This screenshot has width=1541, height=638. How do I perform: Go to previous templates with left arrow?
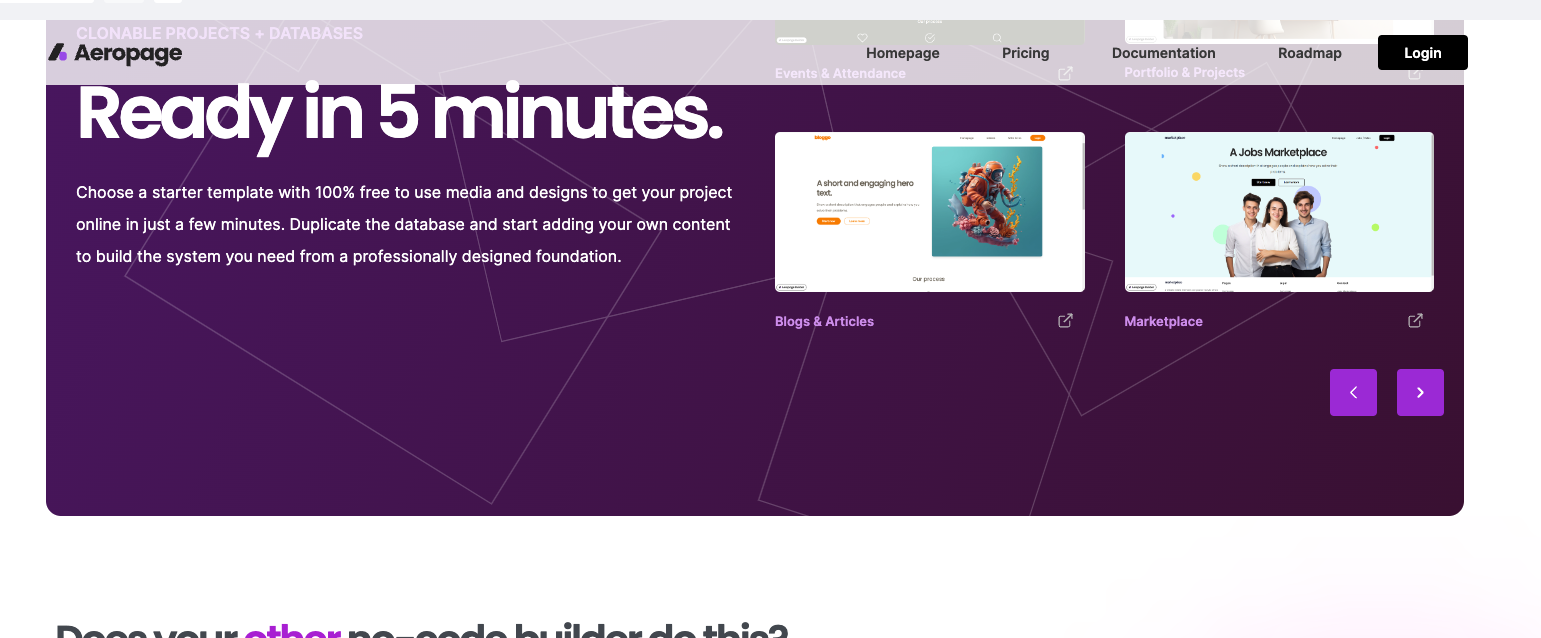1353,392
